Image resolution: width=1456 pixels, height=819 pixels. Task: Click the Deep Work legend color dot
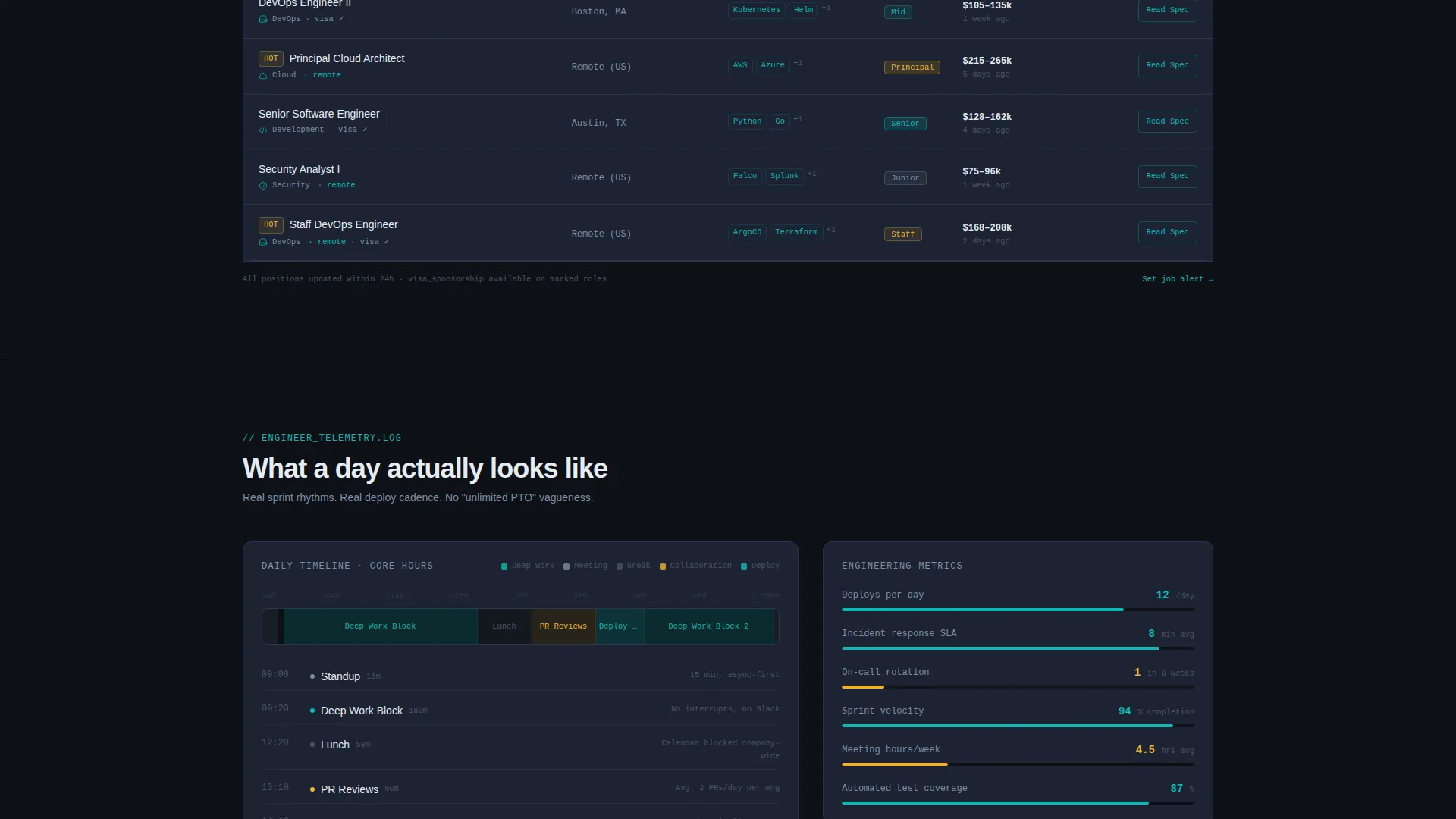(x=504, y=566)
